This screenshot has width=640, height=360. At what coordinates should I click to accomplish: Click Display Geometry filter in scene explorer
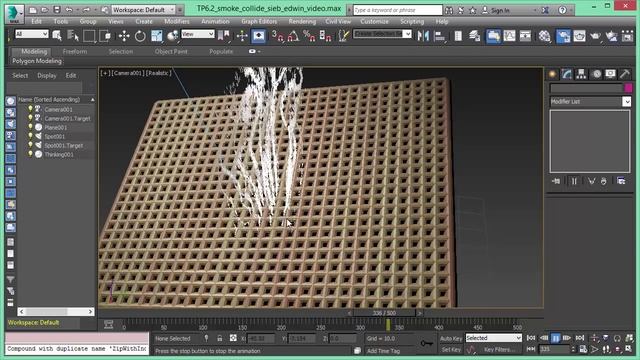(11, 100)
